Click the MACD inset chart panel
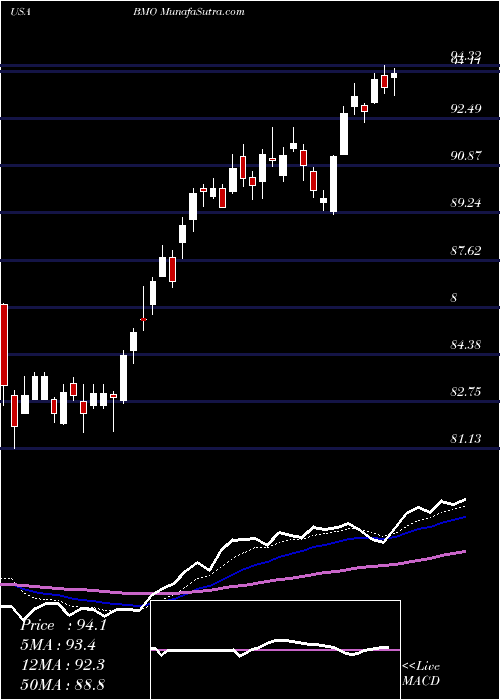Viewport: 500px width, 700px height. 275,650
